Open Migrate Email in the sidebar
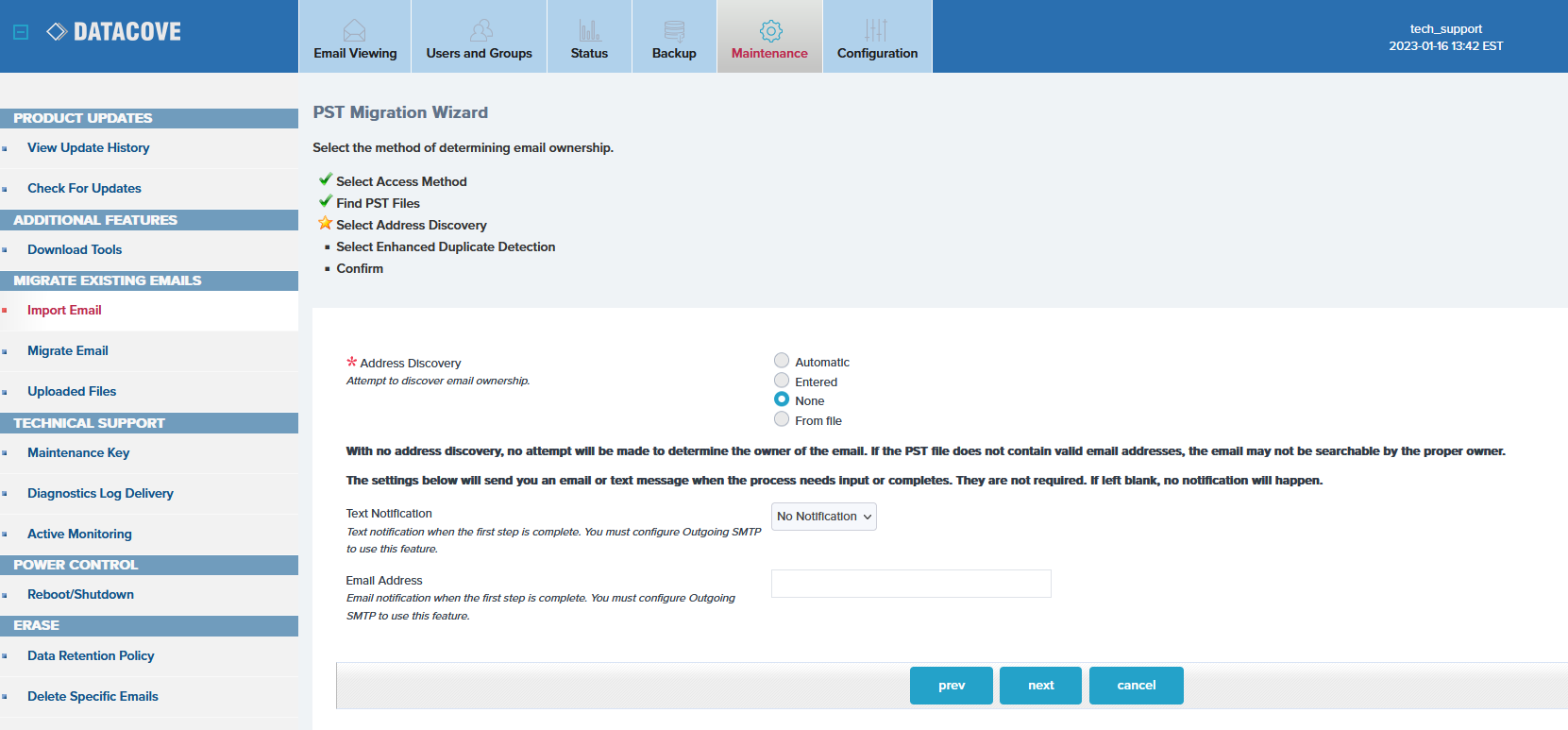Screen dimensions: 1568x730 click(x=68, y=350)
